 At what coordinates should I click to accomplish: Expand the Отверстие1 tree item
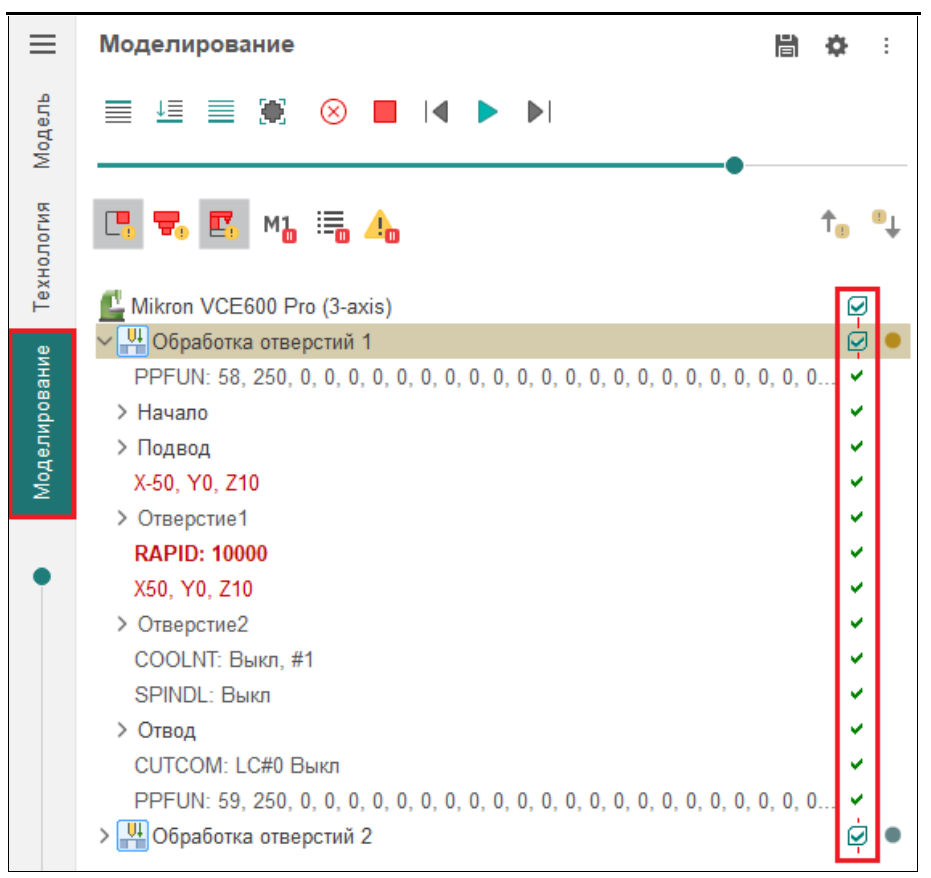coord(122,519)
